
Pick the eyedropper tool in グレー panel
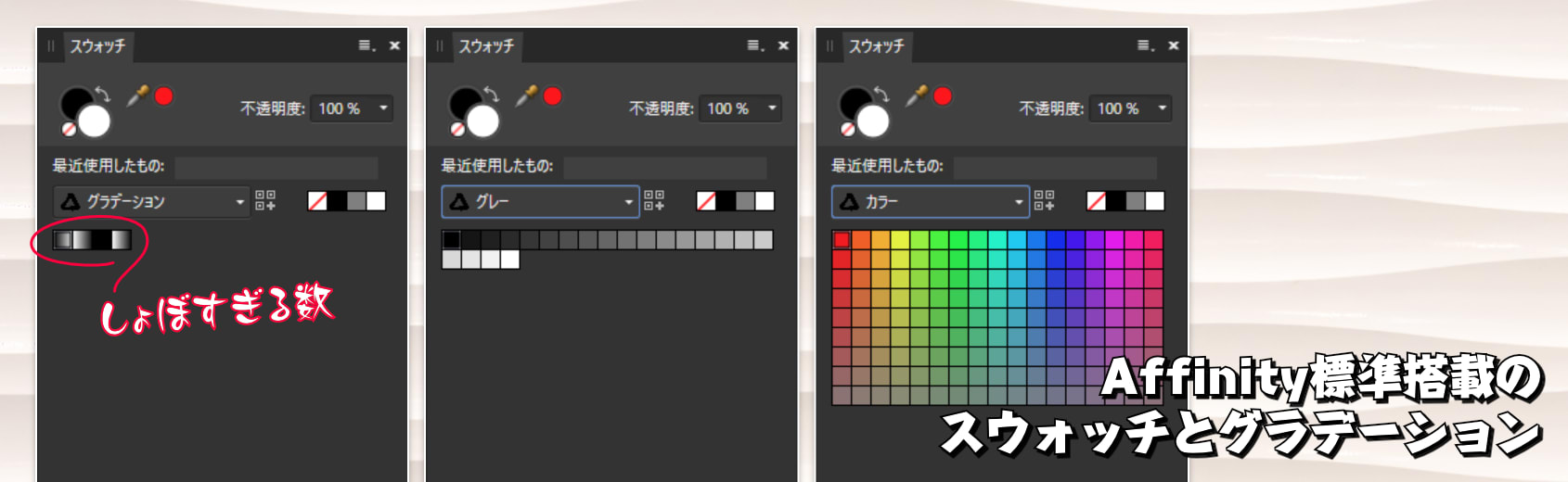526,95
